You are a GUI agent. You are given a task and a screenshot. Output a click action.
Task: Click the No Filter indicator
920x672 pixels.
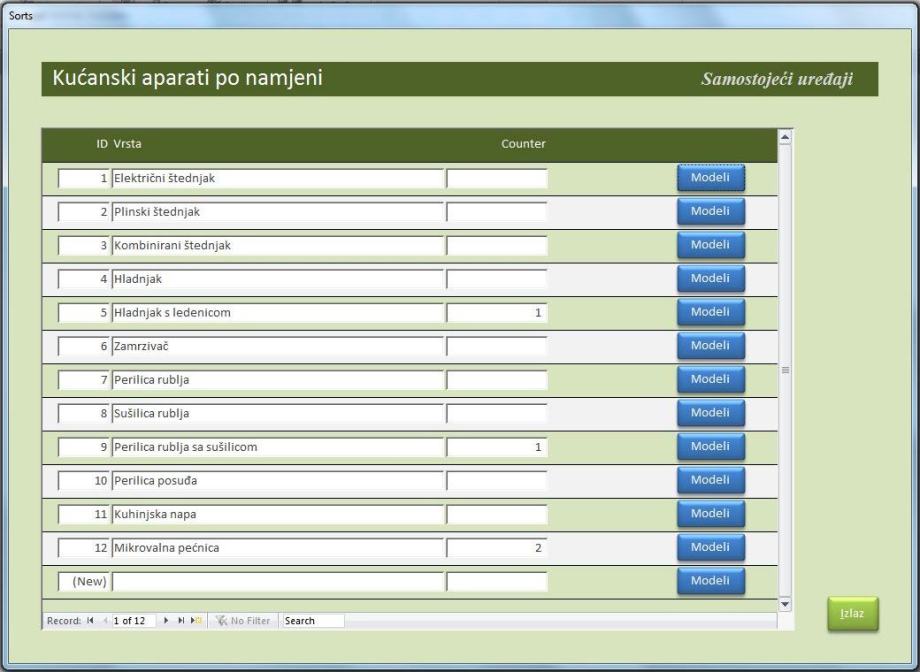242,620
